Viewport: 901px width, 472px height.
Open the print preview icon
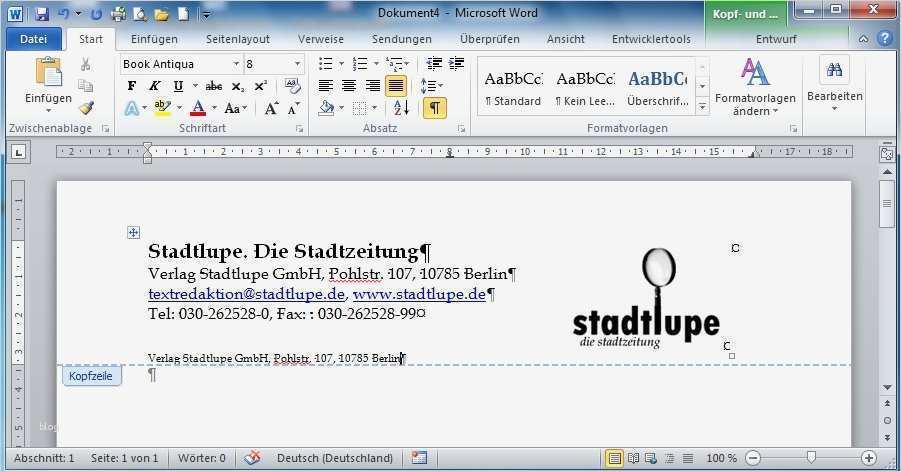point(140,14)
